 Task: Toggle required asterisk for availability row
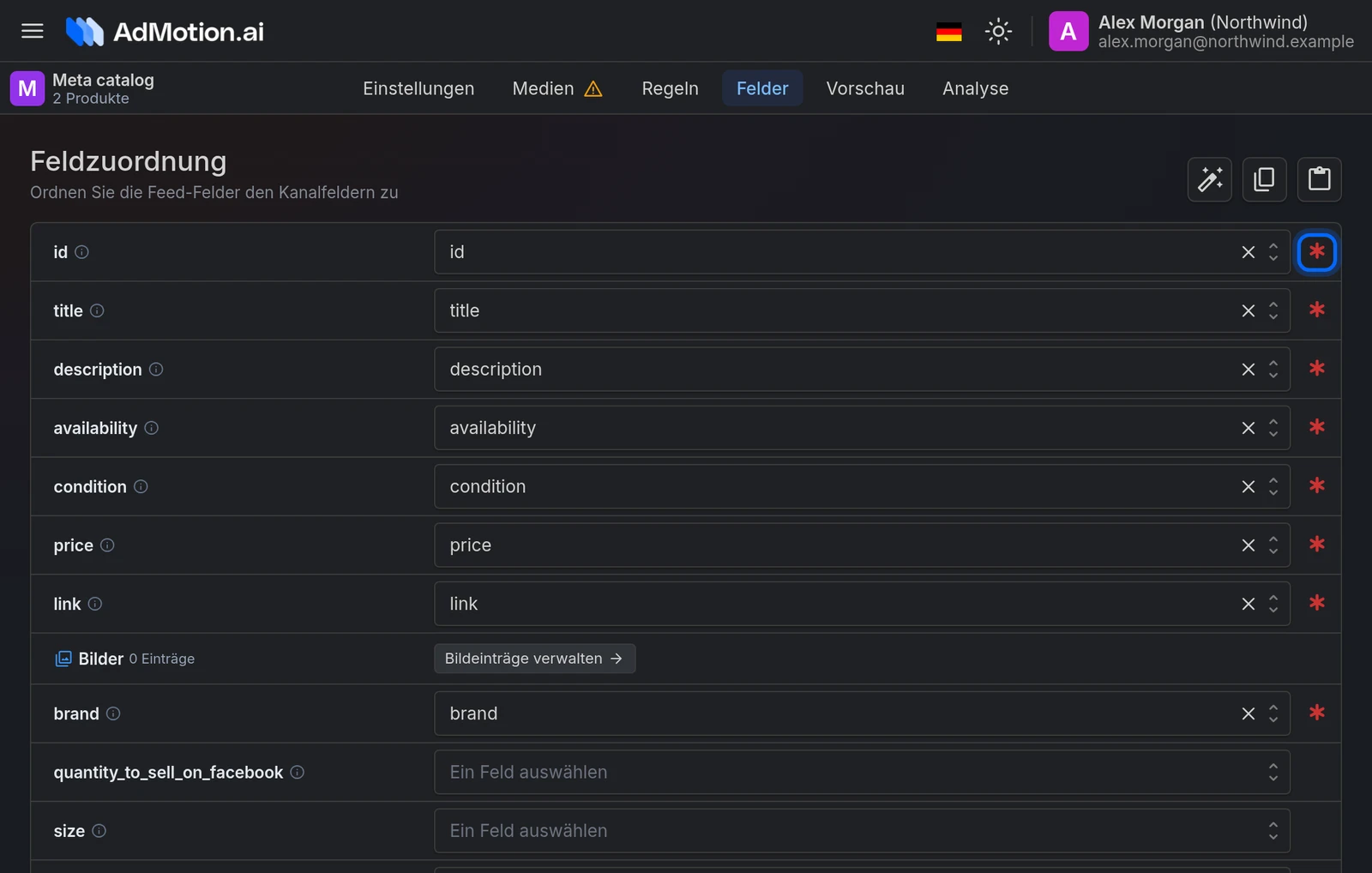[1317, 428]
